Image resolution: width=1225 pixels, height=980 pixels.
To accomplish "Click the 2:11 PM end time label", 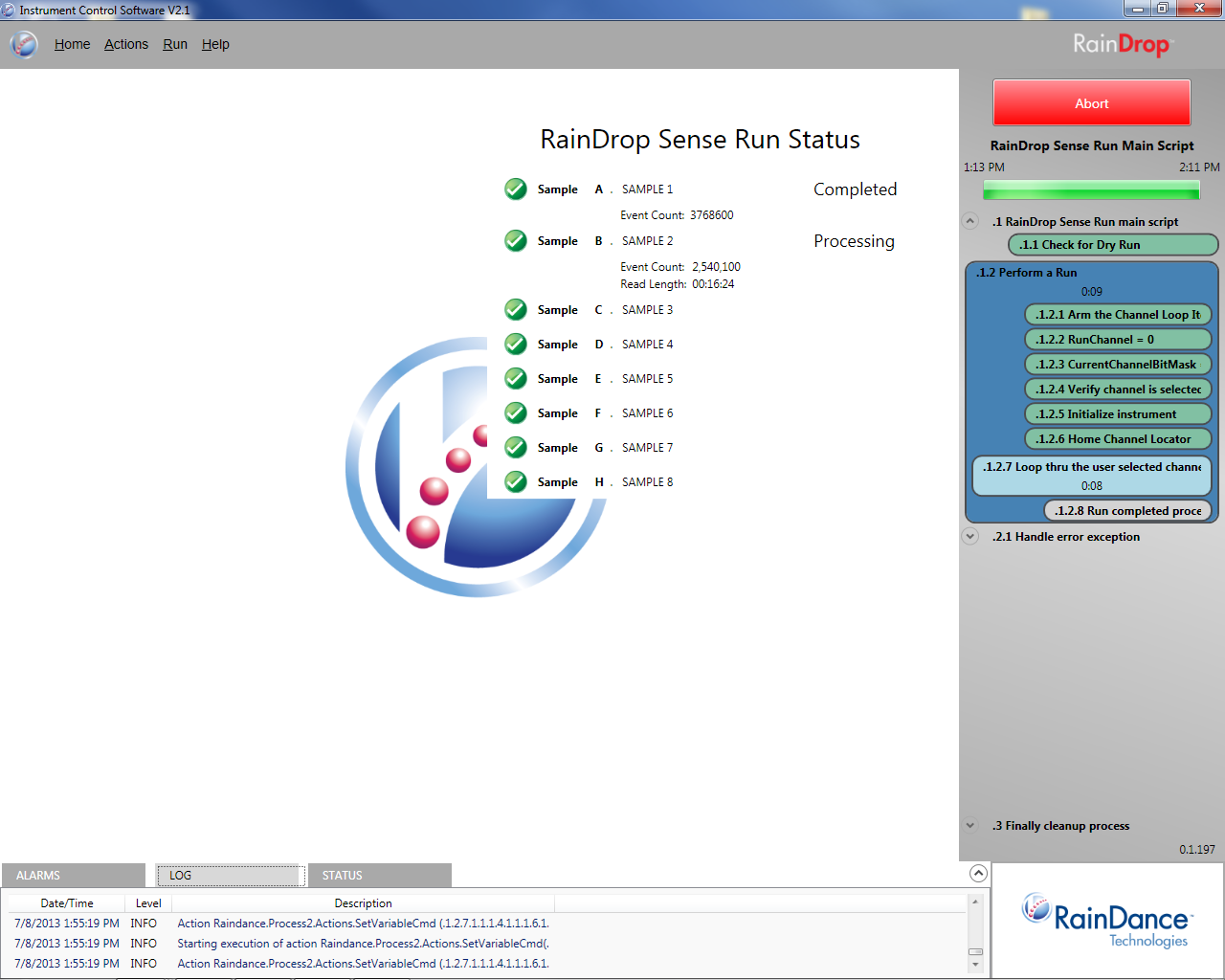I will 1199,167.
